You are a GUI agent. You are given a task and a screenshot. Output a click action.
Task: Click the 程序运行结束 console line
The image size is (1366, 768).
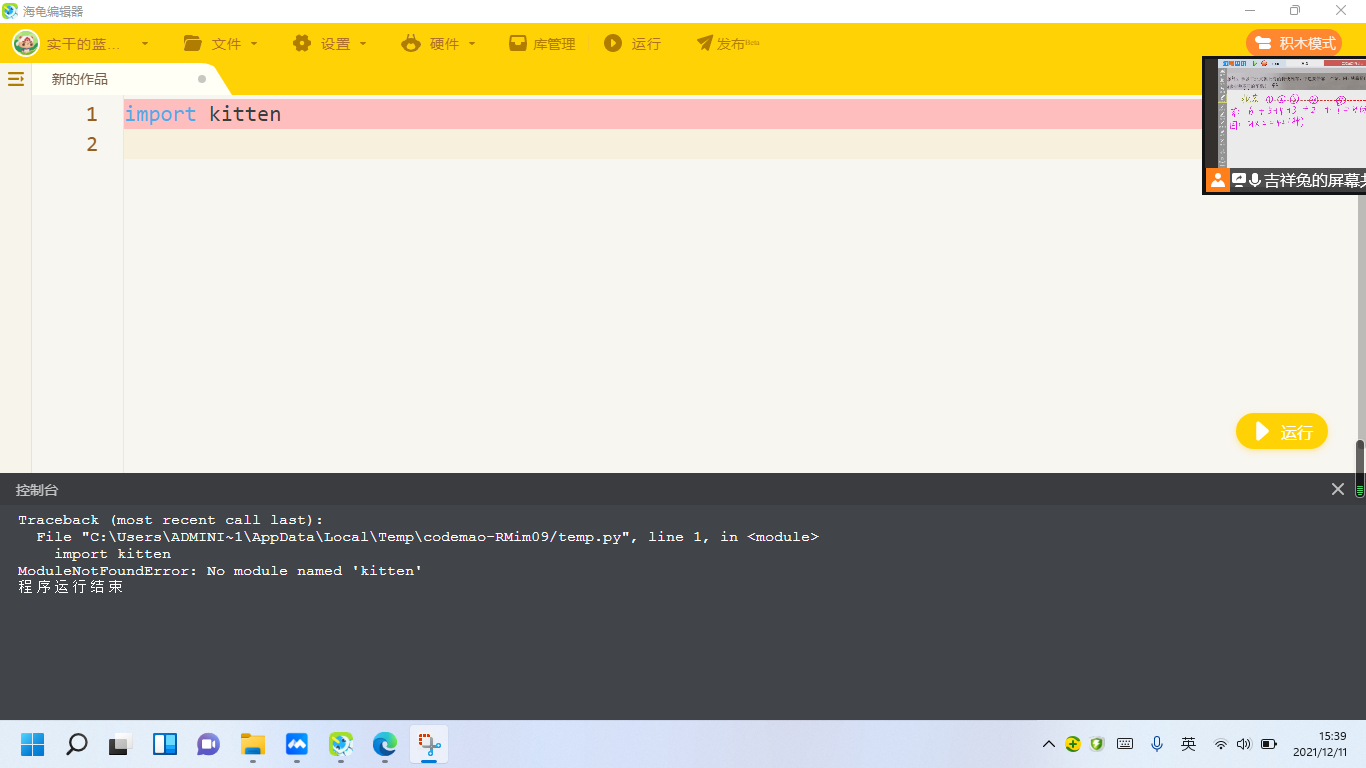pyautogui.click(x=71, y=587)
